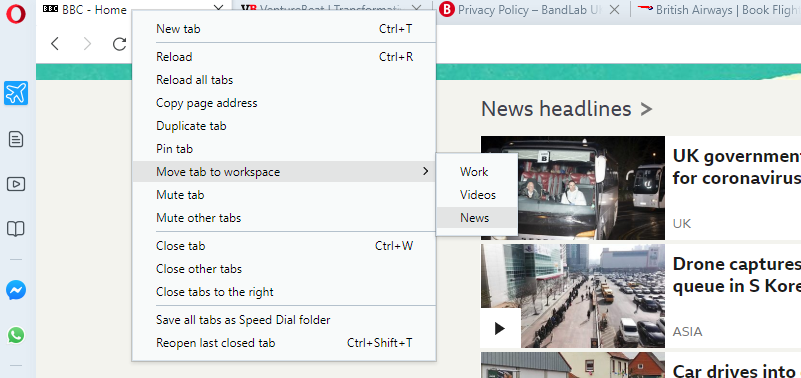Screen dimensions: 801x378
Task: Open the open-book workspace icon in the sidebar
Action: [x=16, y=228]
